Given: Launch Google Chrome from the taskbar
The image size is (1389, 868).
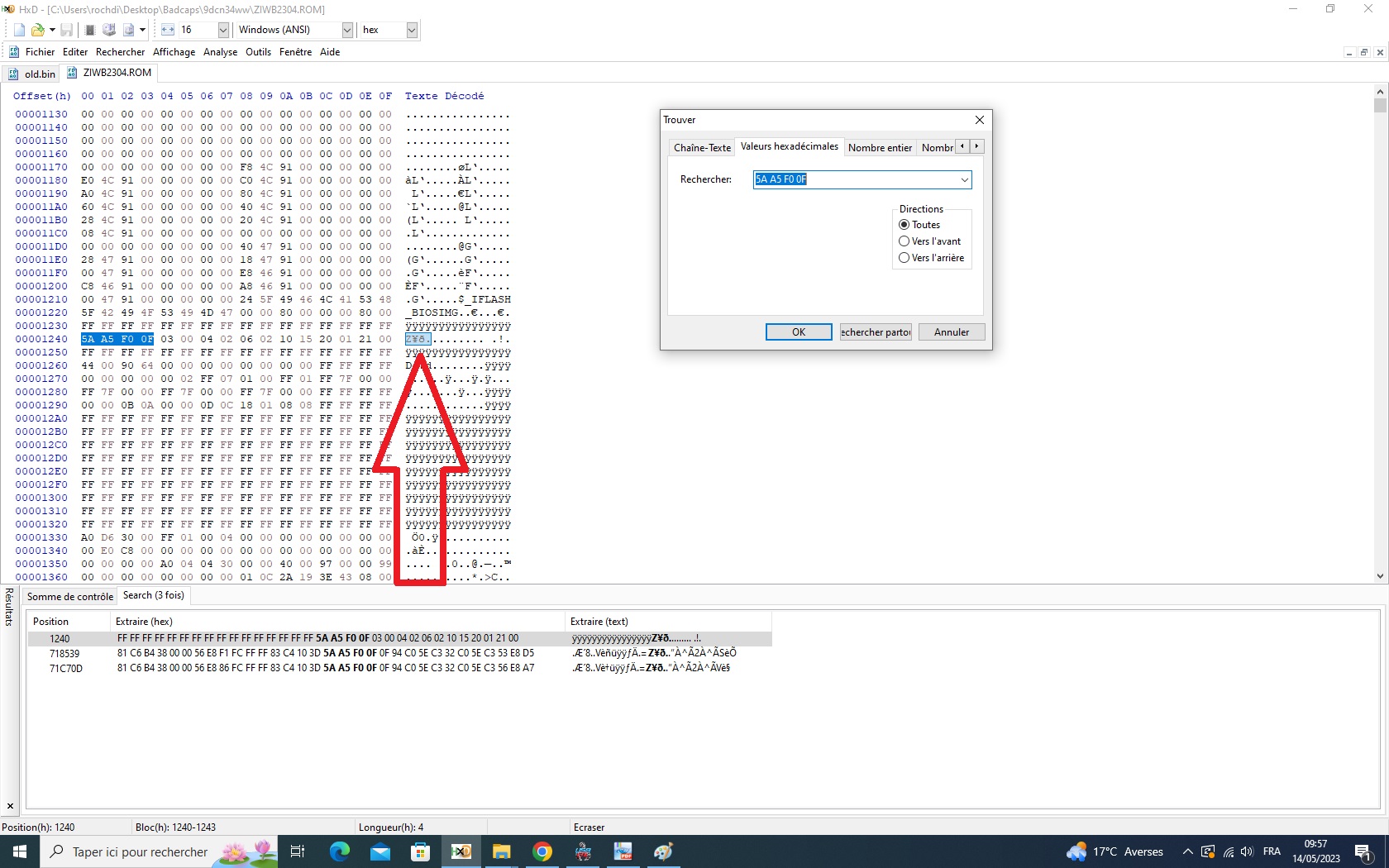Looking at the screenshot, I should click(542, 851).
